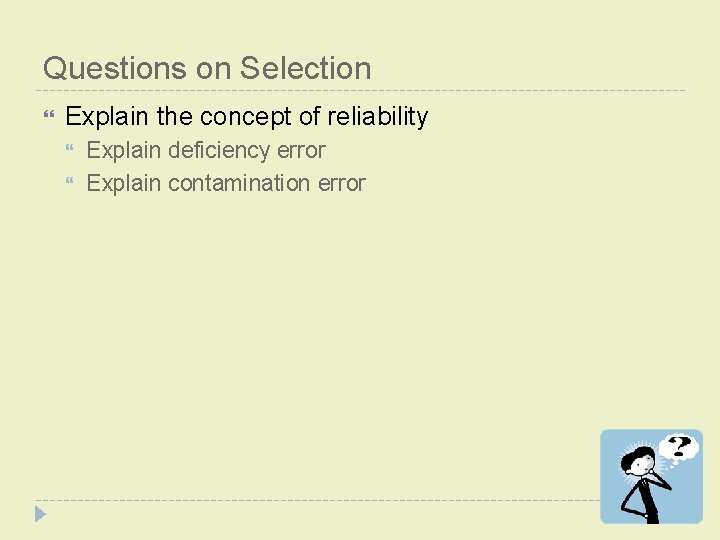Select the "Explain contamination error" sub-bullet
Viewport: 720px width, 540px height.
(x=226, y=183)
